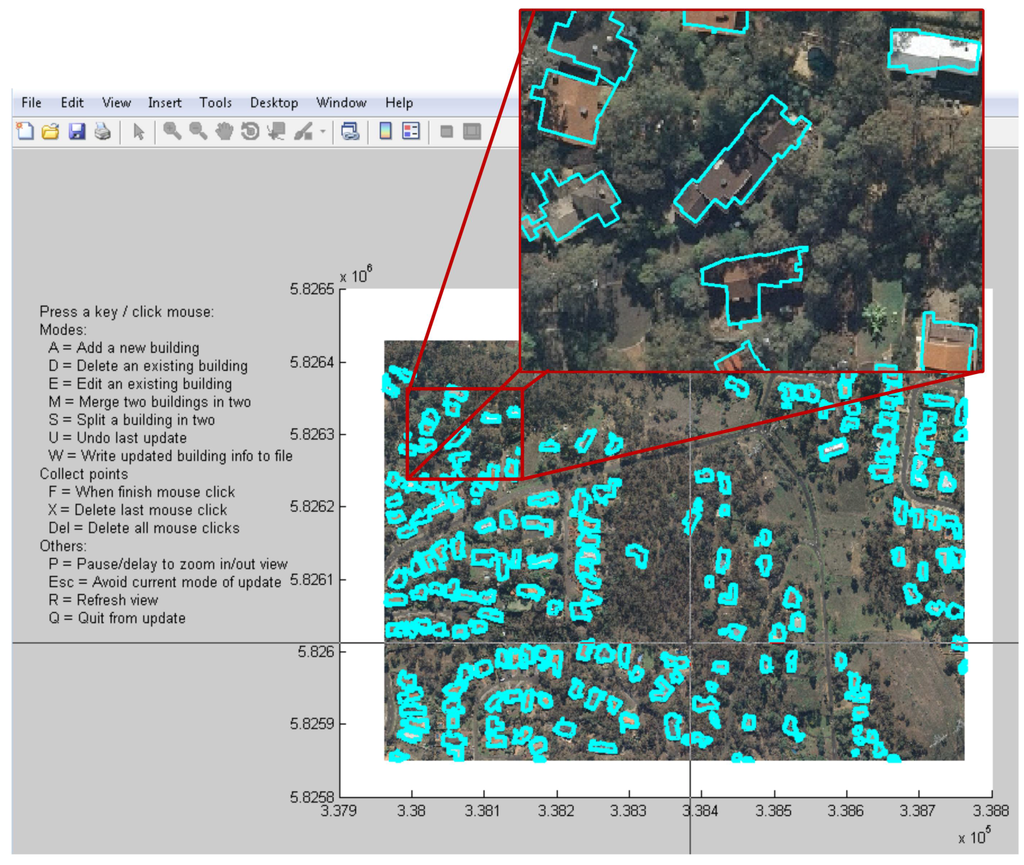This screenshot has width=1024, height=865.
Task: Enable the Data Cursor tool
Action: click(275, 130)
